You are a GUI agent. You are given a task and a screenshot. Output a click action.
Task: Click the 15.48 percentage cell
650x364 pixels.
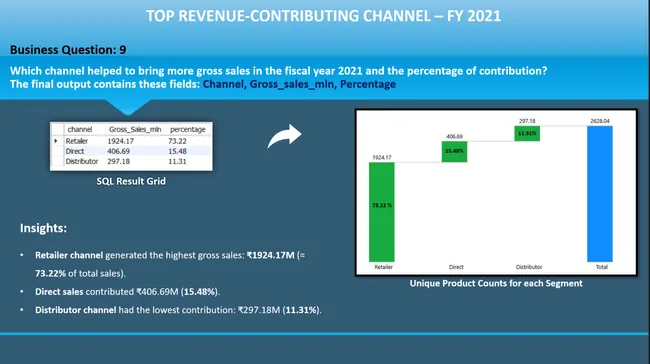(177, 151)
